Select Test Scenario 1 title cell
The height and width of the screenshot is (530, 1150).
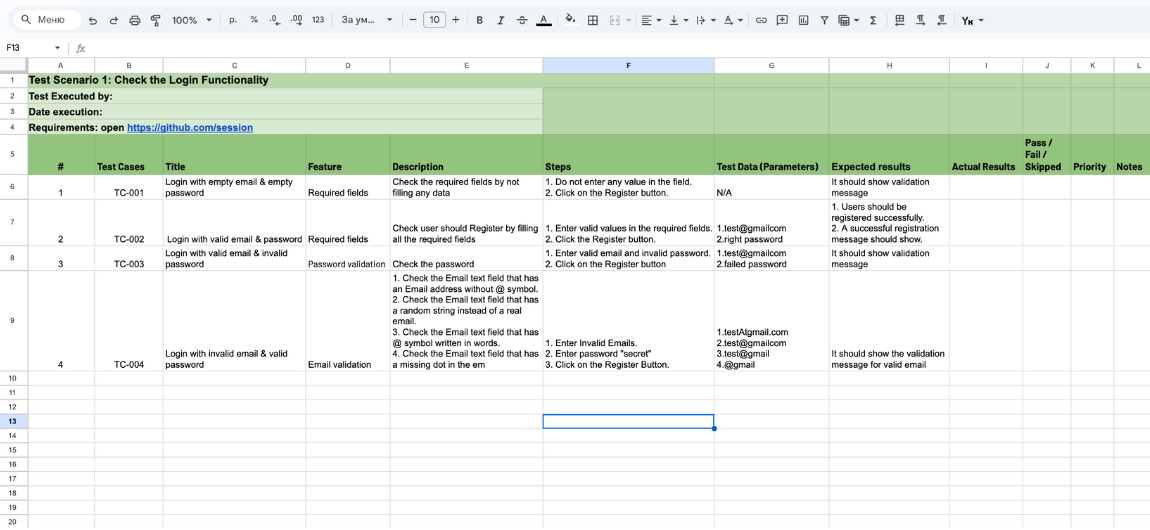(x=285, y=80)
